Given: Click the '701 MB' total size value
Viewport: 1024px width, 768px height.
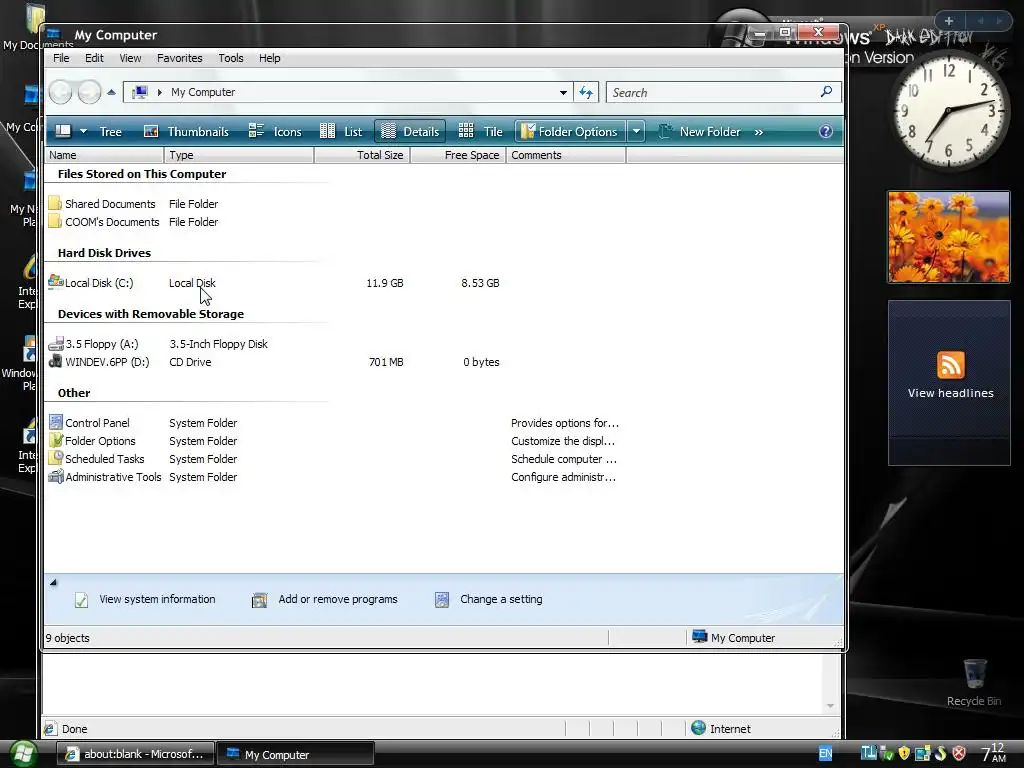Looking at the screenshot, I should point(386,362).
